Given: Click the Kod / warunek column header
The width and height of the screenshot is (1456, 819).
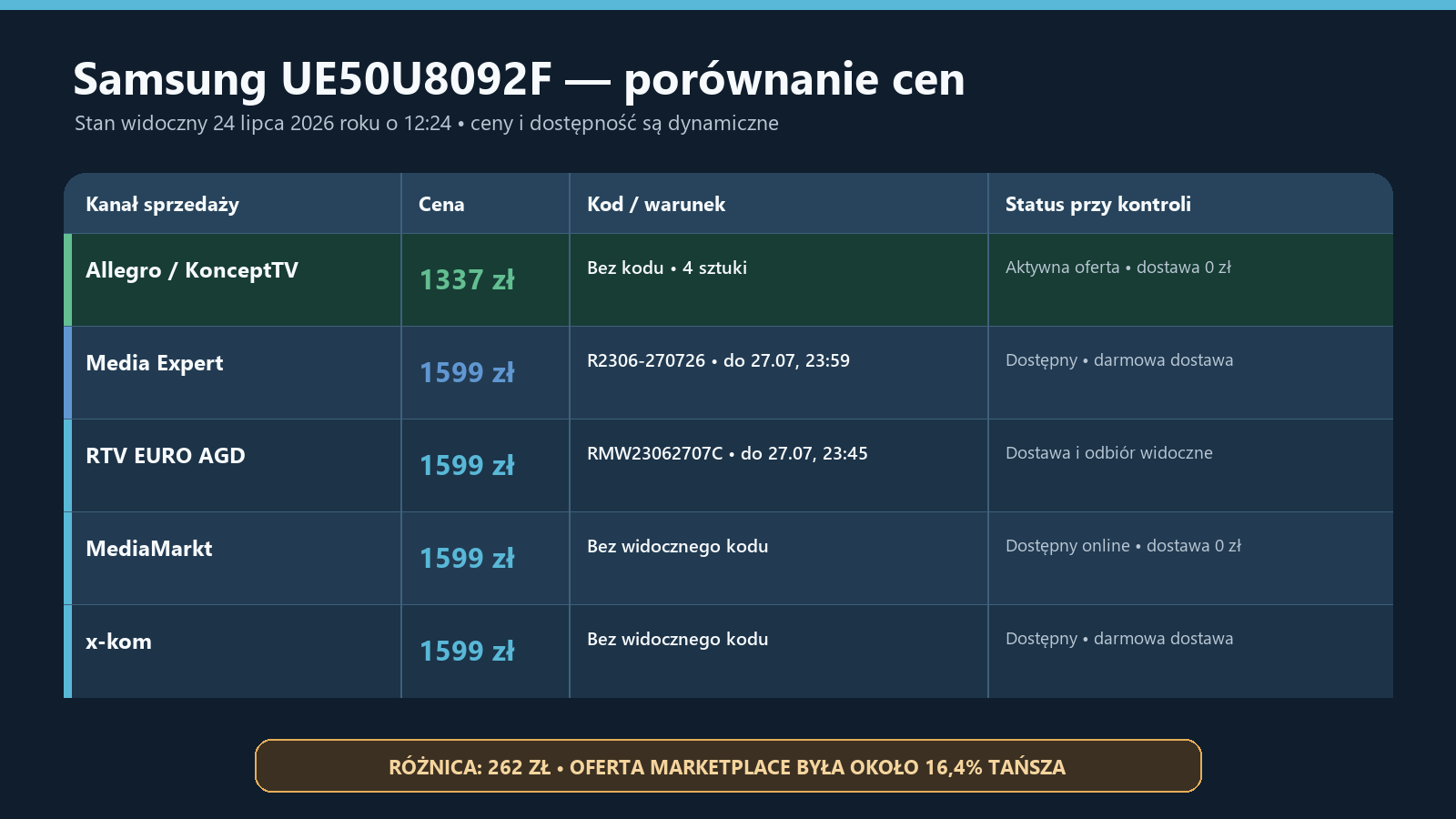Looking at the screenshot, I should coord(778,204).
